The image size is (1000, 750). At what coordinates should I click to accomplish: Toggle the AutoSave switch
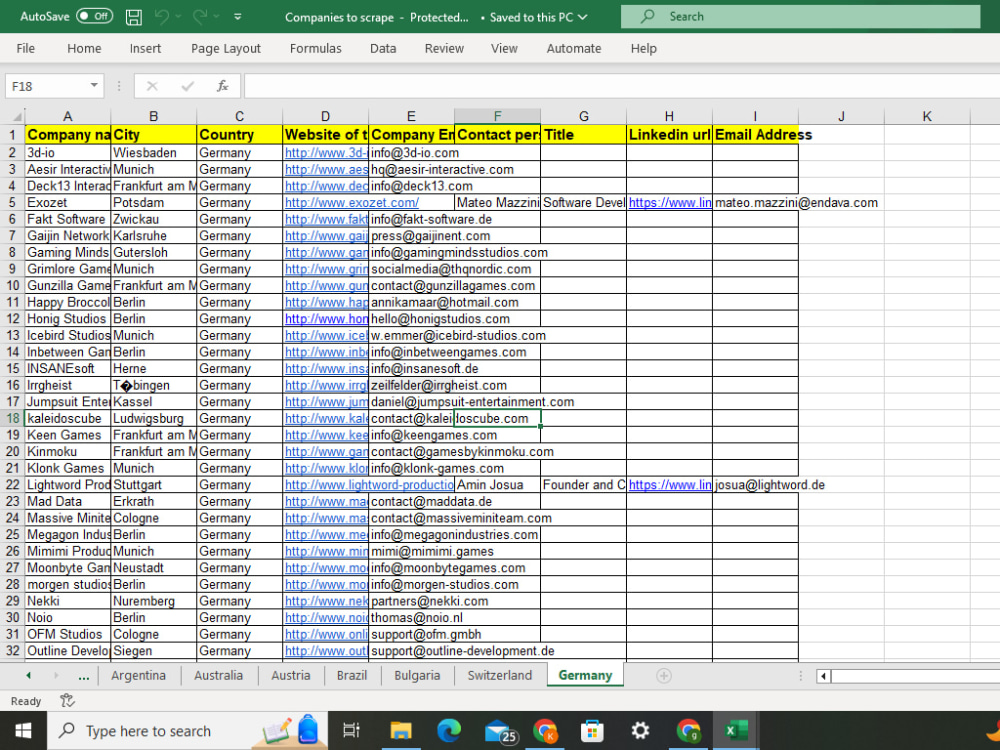click(94, 16)
